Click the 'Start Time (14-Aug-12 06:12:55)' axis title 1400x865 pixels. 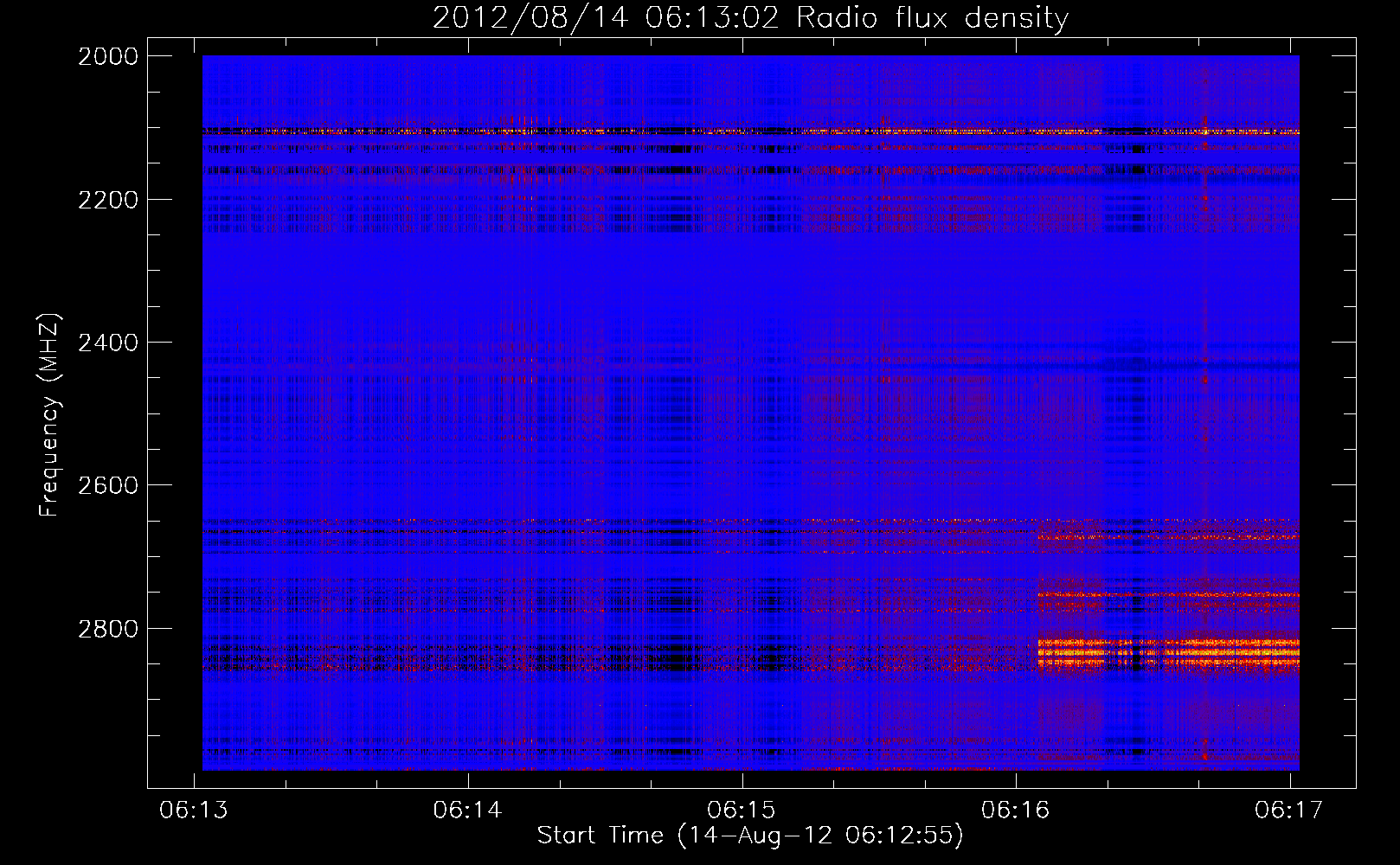pyautogui.click(x=750, y=836)
